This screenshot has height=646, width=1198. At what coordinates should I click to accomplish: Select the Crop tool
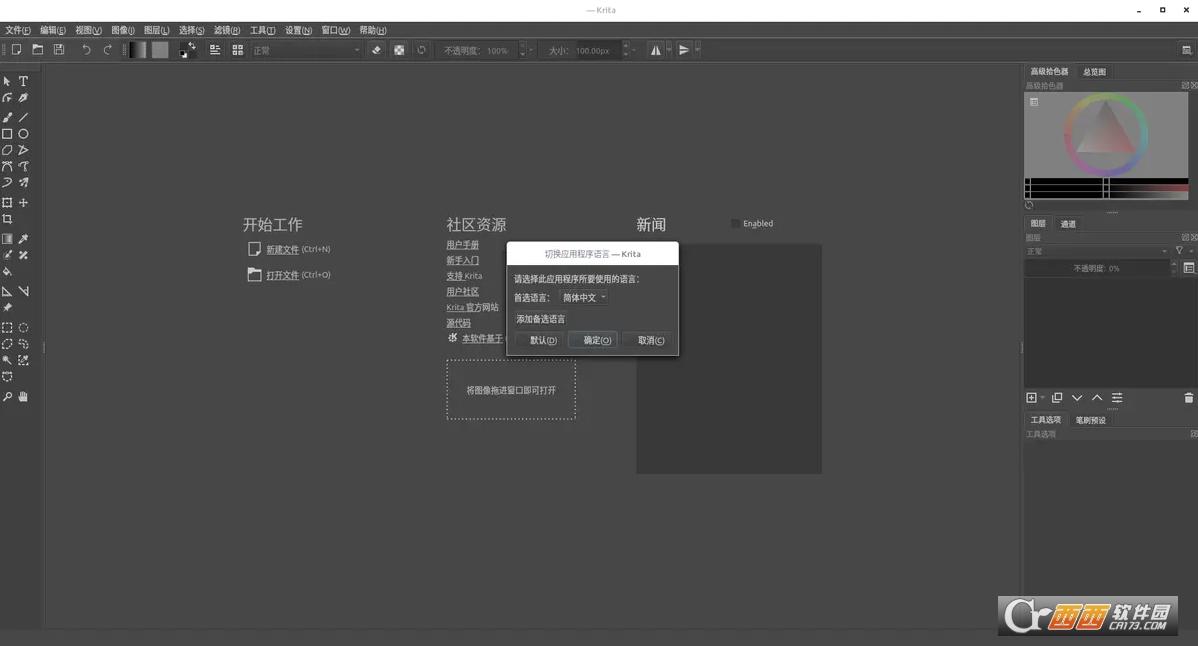coord(7,219)
